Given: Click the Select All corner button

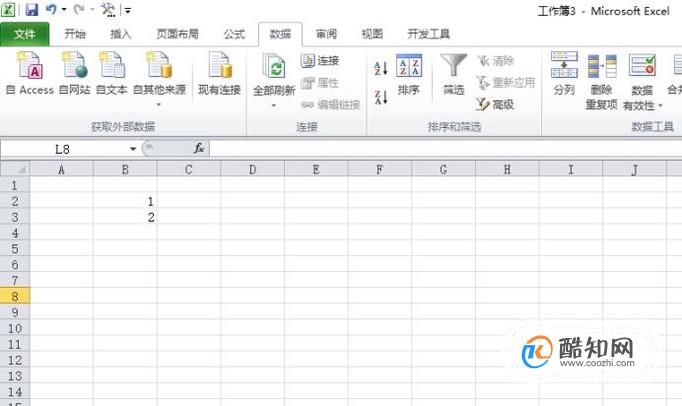Looking at the screenshot, I should pos(15,169).
